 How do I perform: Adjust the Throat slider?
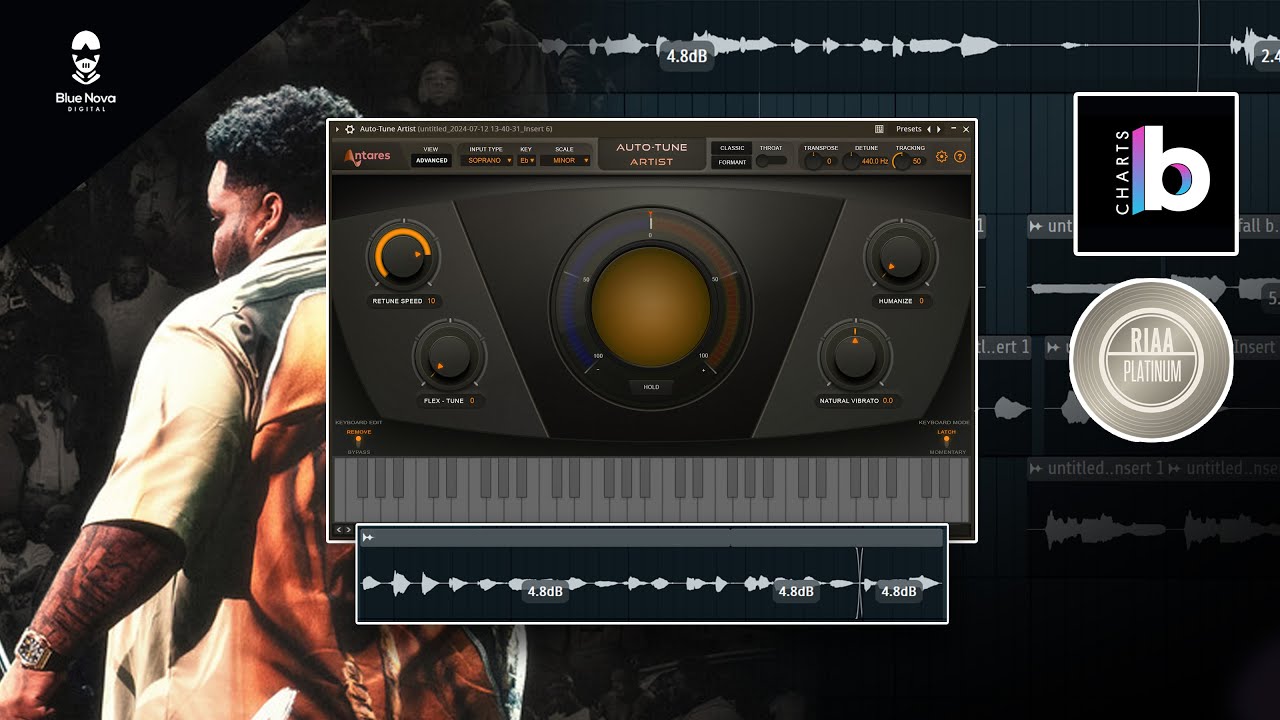771,161
